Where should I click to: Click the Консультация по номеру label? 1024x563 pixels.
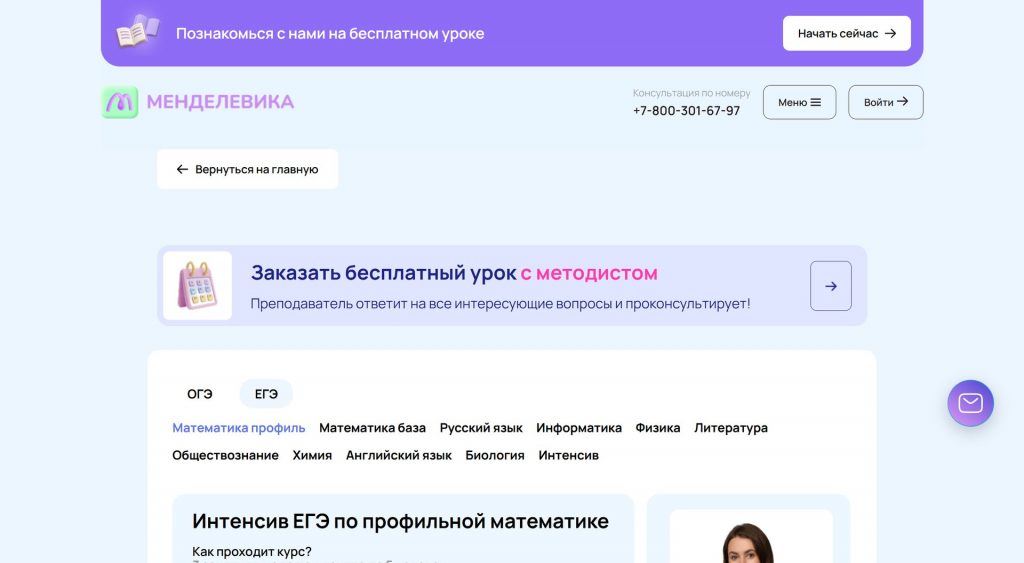(692, 93)
